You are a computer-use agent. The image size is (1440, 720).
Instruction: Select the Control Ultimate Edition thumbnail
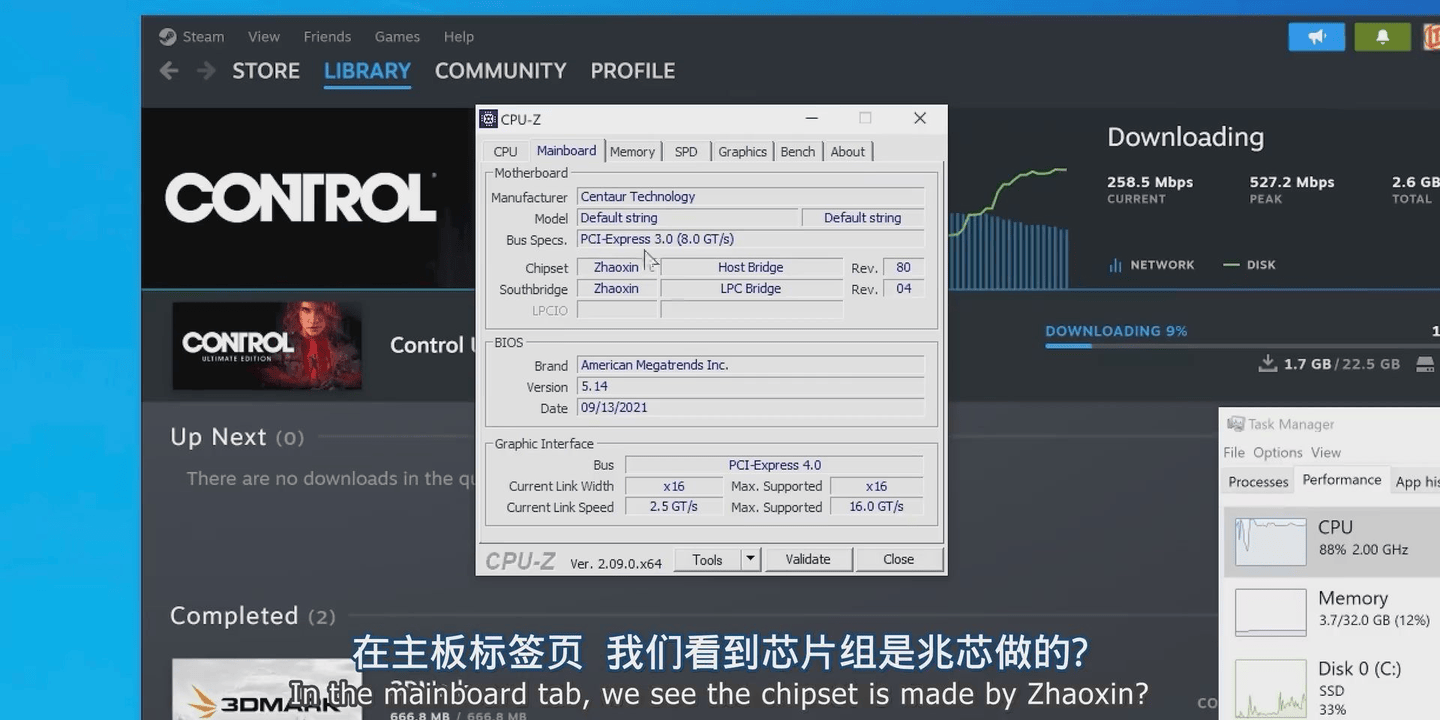tap(267, 346)
